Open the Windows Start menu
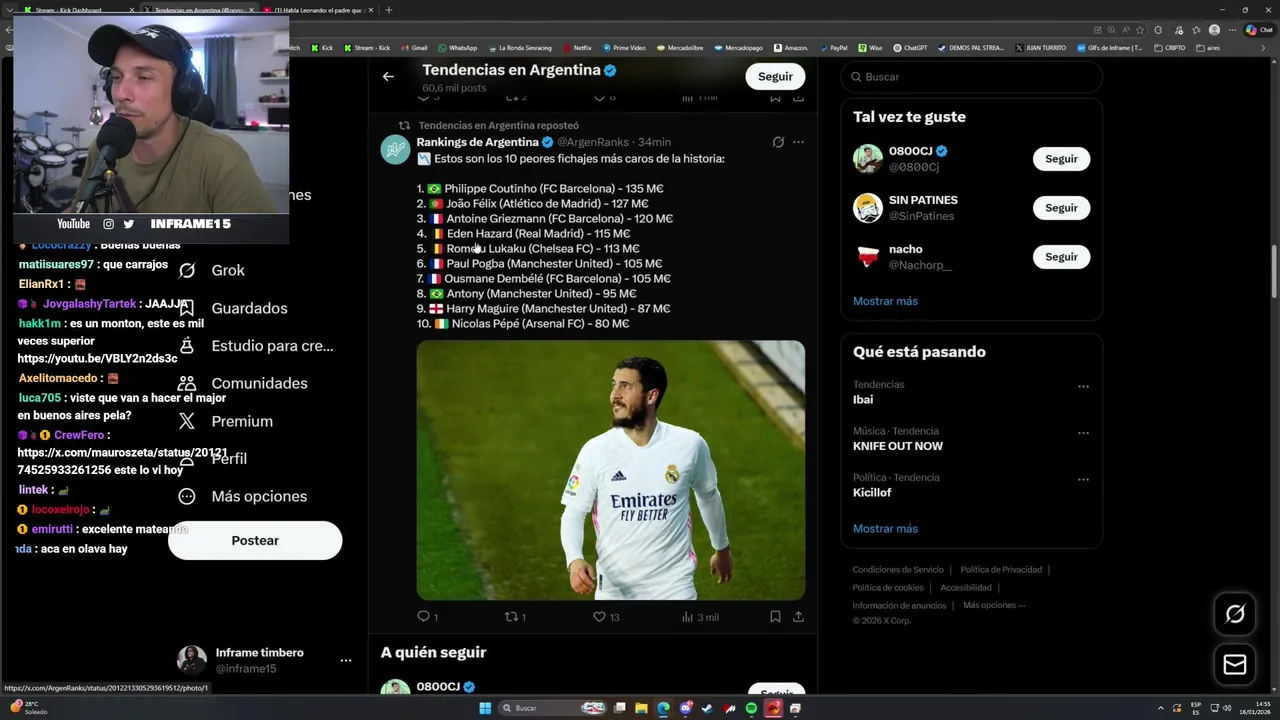The width and height of the screenshot is (1280, 720). [x=485, y=708]
